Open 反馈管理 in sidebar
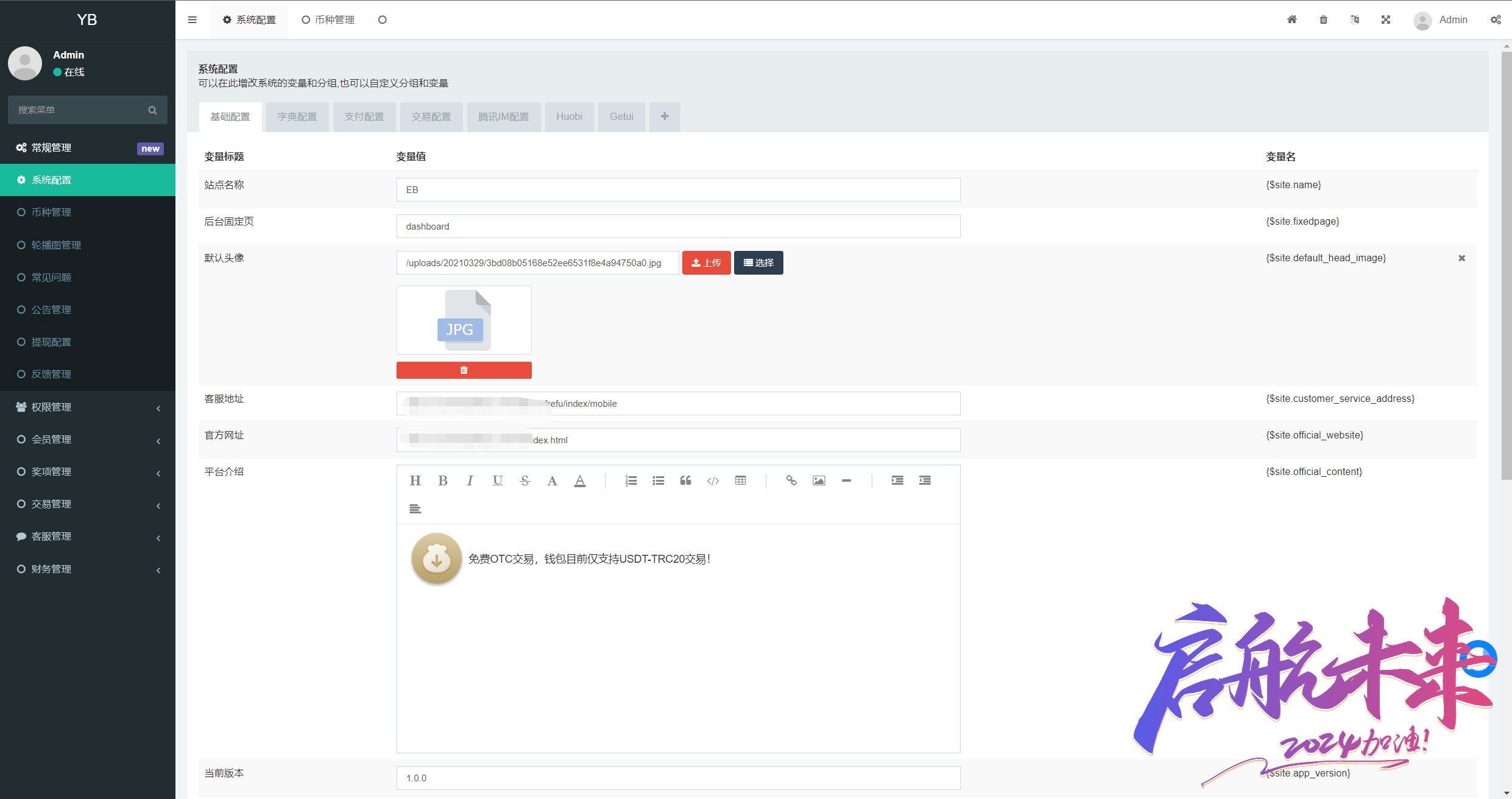The height and width of the screenshot is (799, 1512). click(x=88, y=374)
